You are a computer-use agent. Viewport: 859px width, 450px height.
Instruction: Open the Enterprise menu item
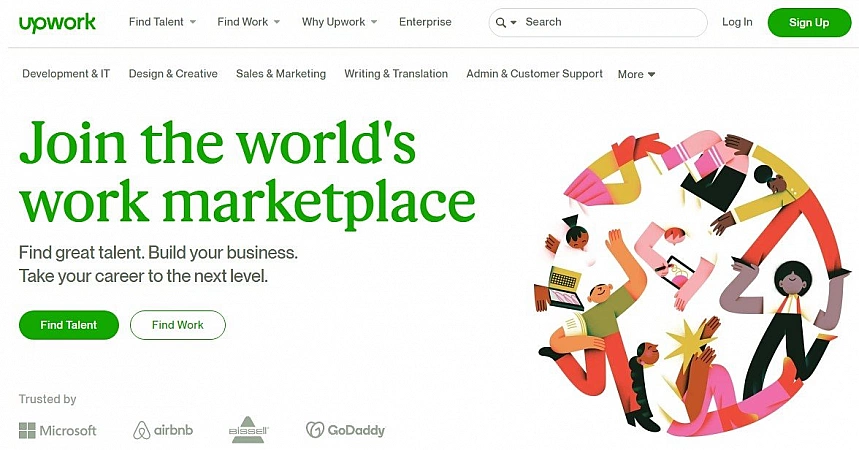[425, 22]
